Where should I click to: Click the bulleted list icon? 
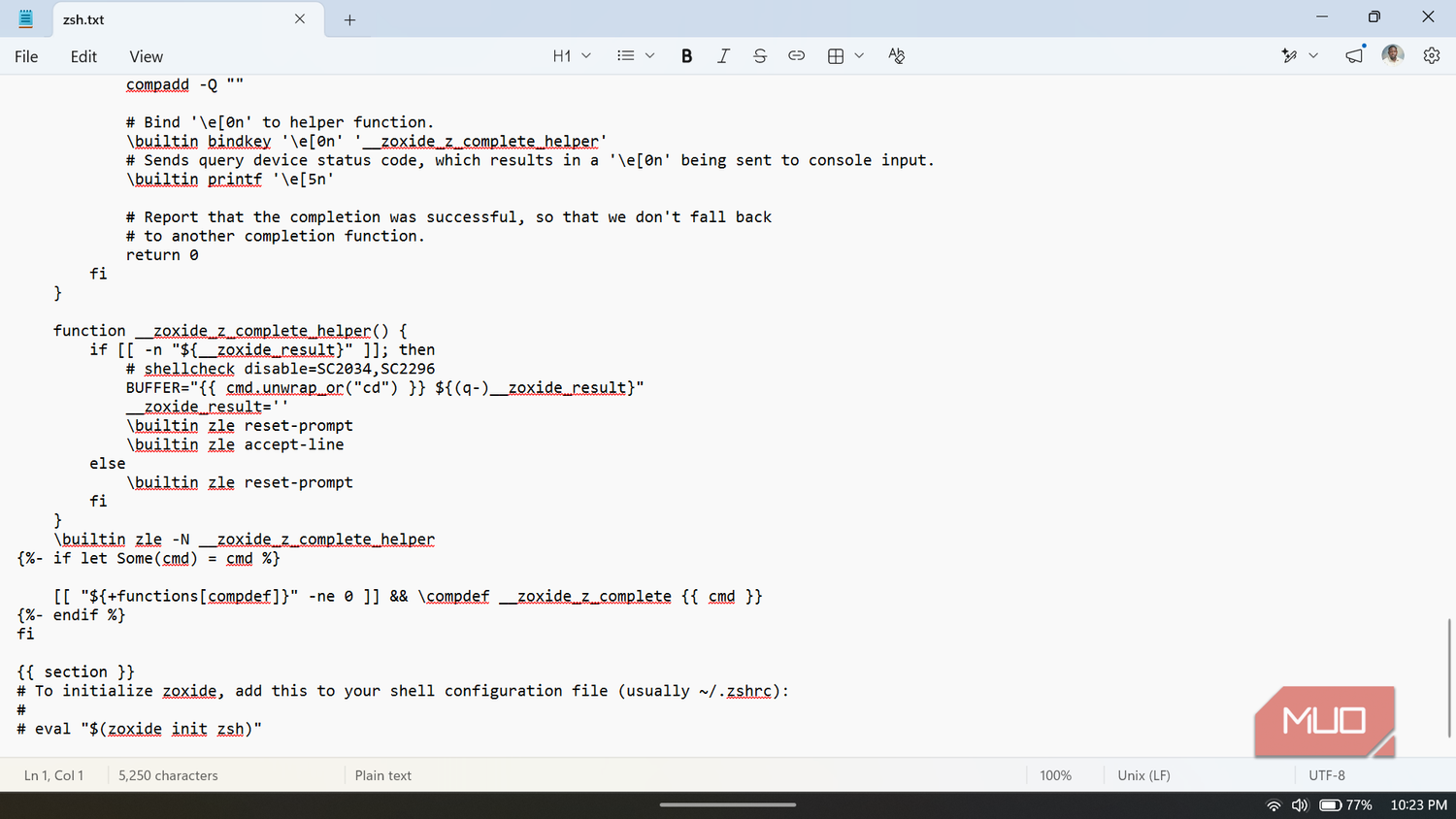pyautogui.click(x=626, y=56)
